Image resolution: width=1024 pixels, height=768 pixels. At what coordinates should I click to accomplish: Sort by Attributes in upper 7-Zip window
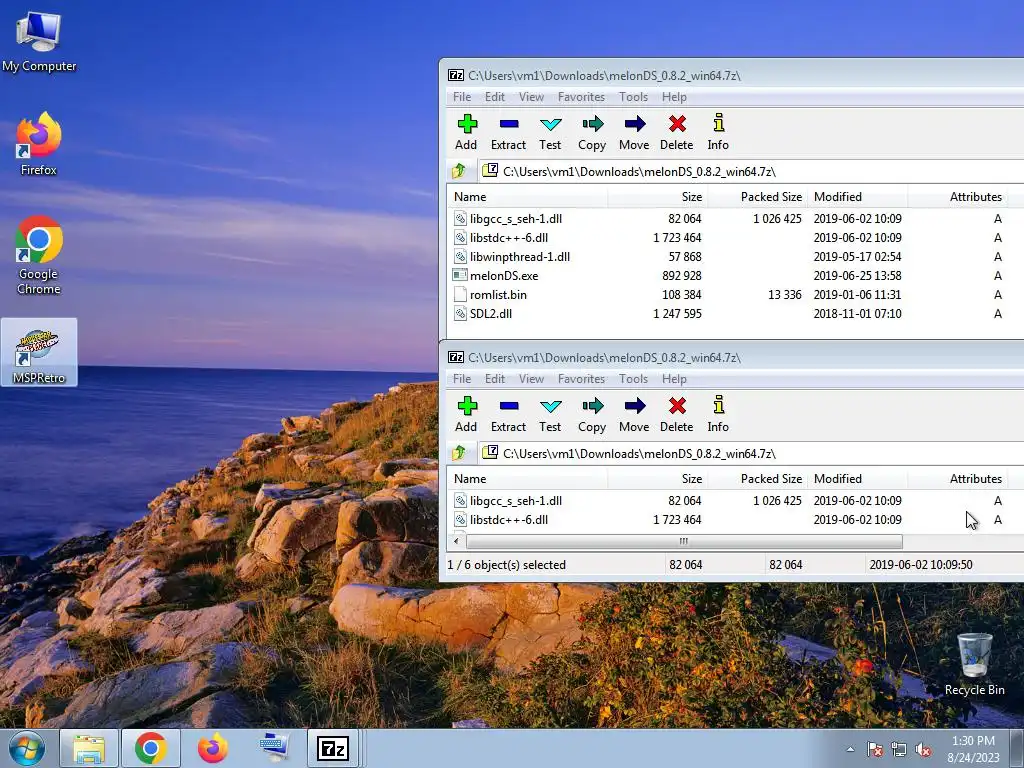pyautogui.click(x=957, y=197)
